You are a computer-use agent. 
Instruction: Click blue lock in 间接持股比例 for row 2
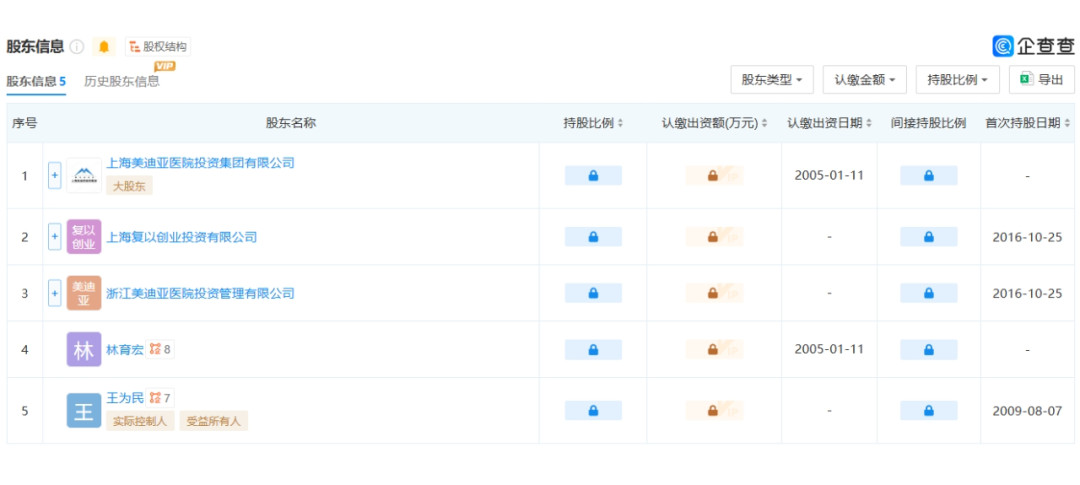pyautogui.click(x=928, y=237)
